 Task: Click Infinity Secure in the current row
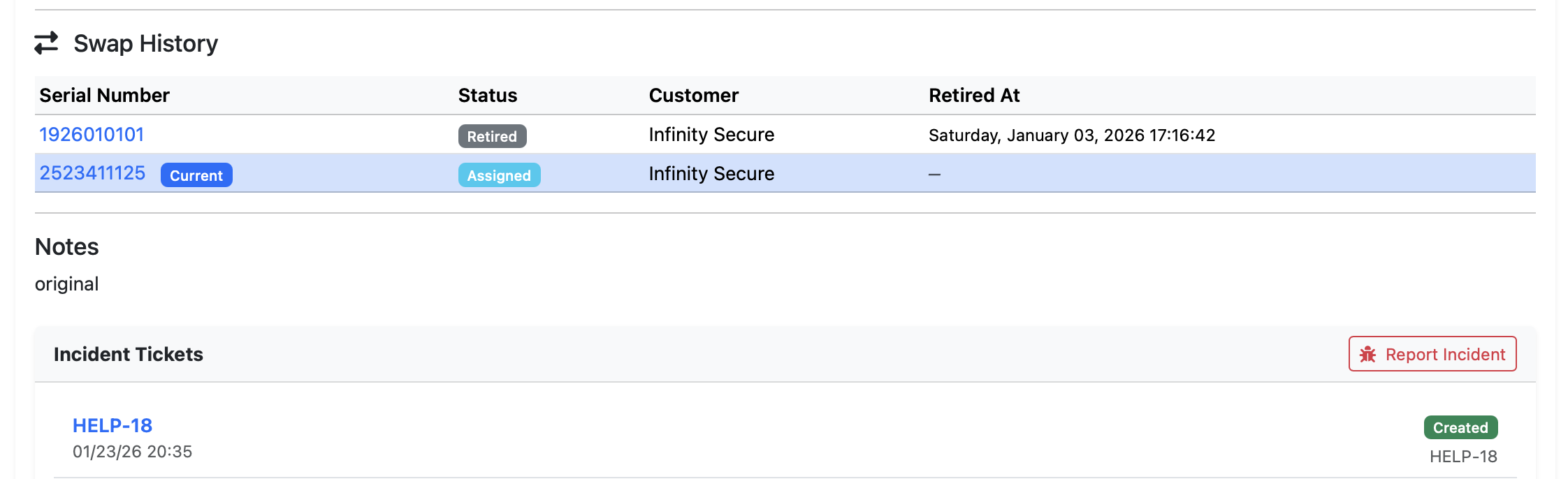coord(711,174)
